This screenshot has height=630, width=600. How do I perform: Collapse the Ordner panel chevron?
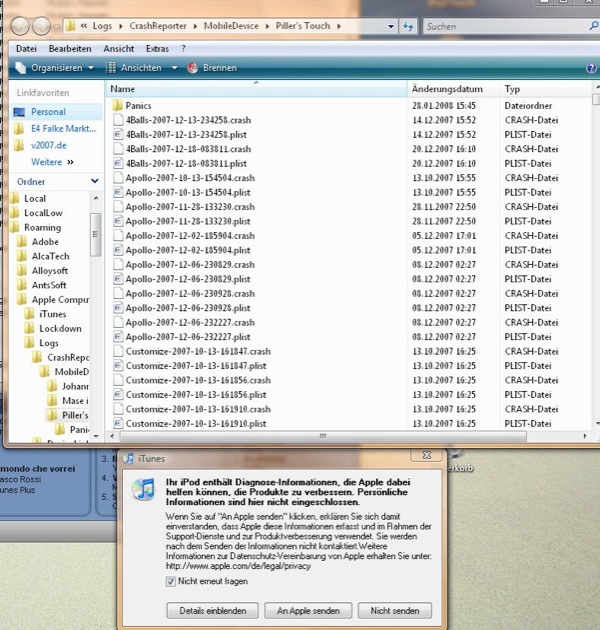tap(94, 181)
